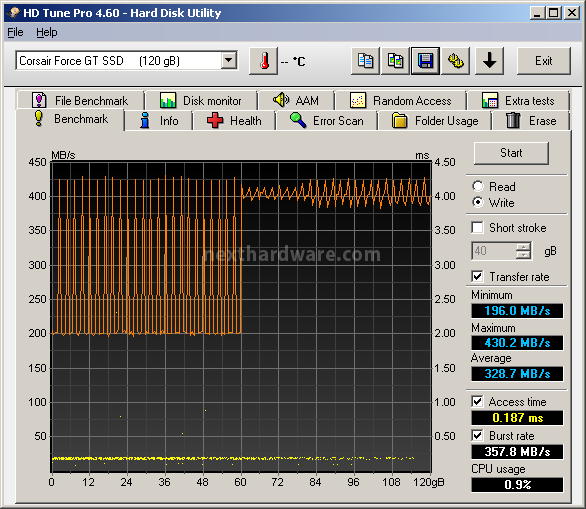
Task: Close the HD Tune Pro window
Action: 572,13
